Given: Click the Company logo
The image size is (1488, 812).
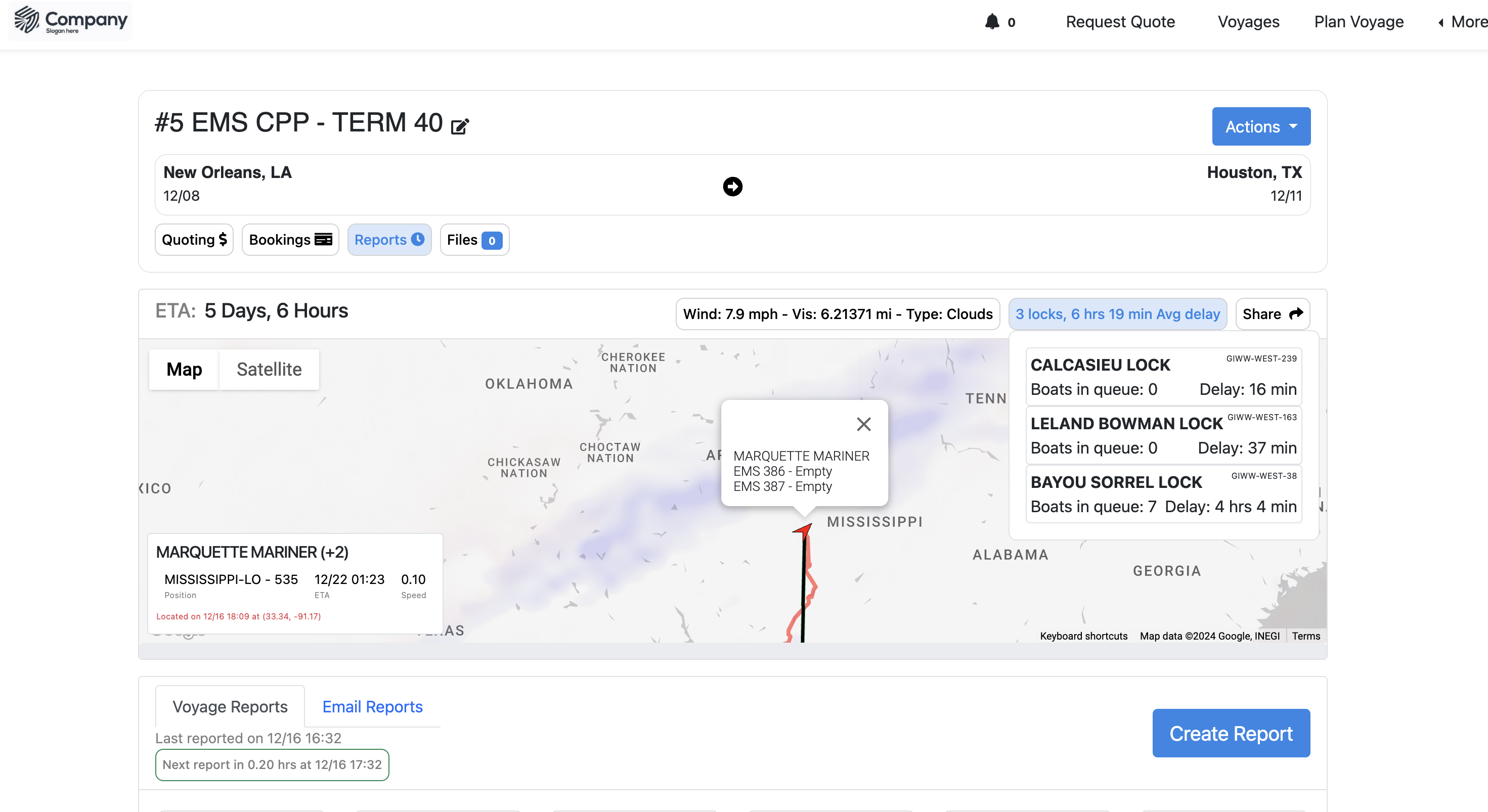Looking at the screenshot, I should 70,21.
